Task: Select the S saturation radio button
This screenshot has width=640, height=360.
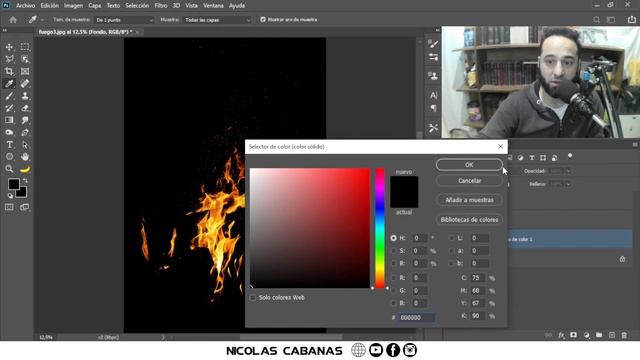Action: pos(393,251)
